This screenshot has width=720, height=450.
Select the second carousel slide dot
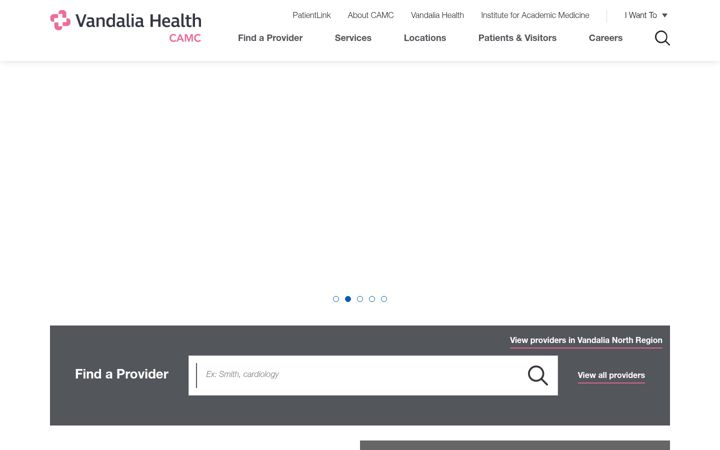348,299
